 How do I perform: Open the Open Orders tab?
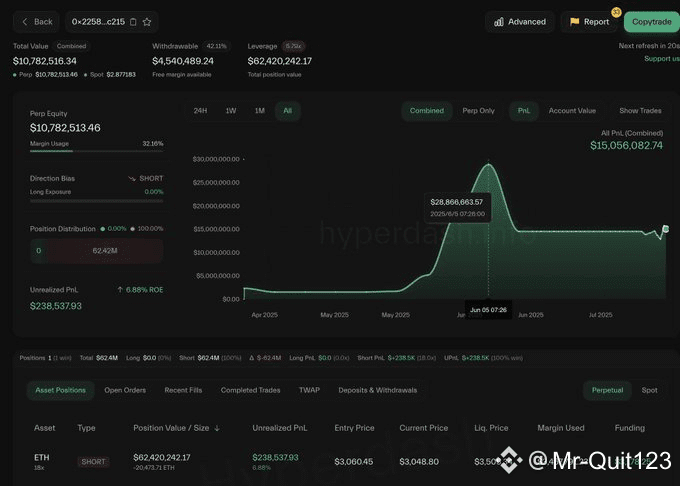[x=126, y=390]
